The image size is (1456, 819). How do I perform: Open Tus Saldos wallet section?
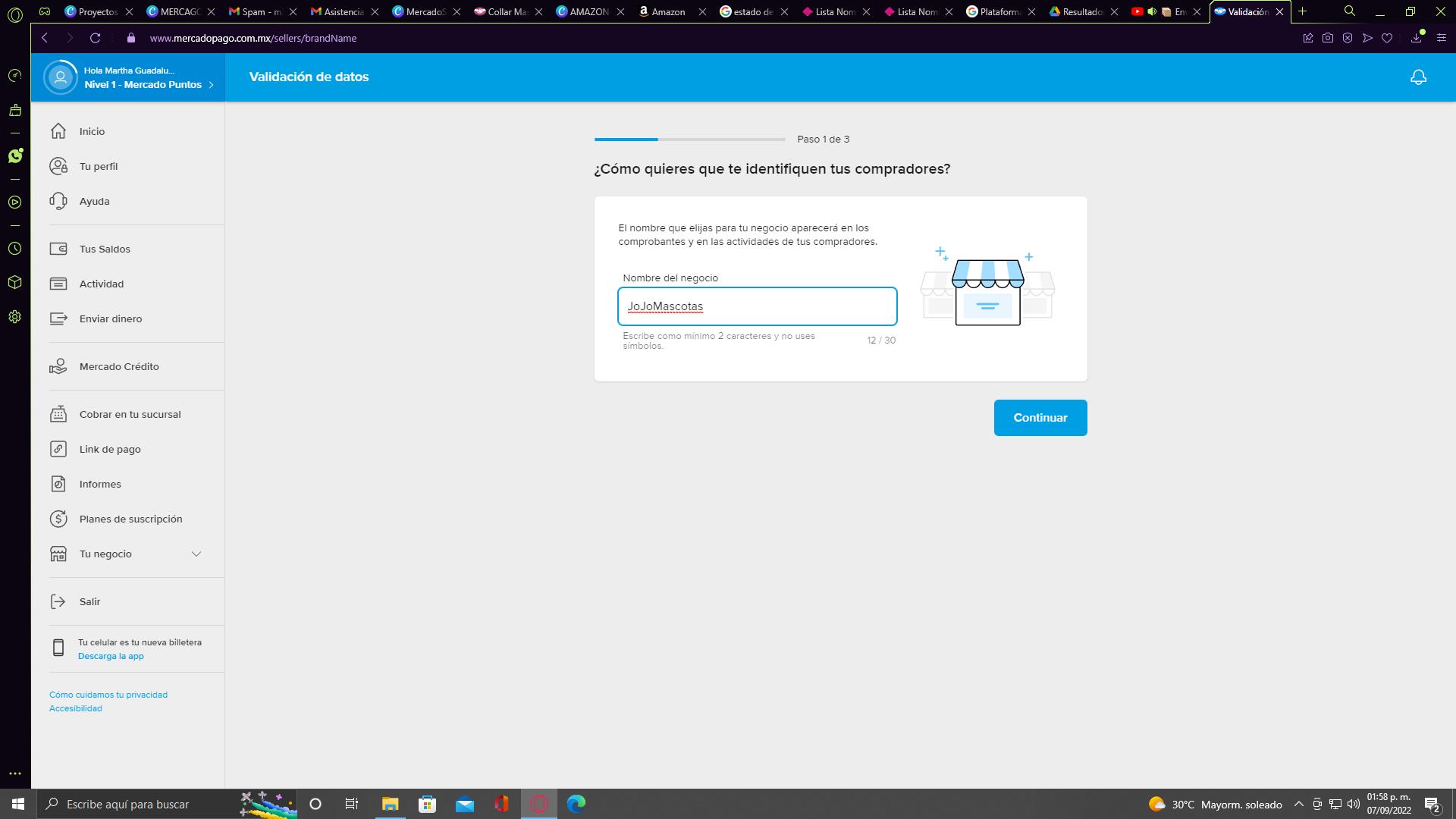(x=105, y=249)
